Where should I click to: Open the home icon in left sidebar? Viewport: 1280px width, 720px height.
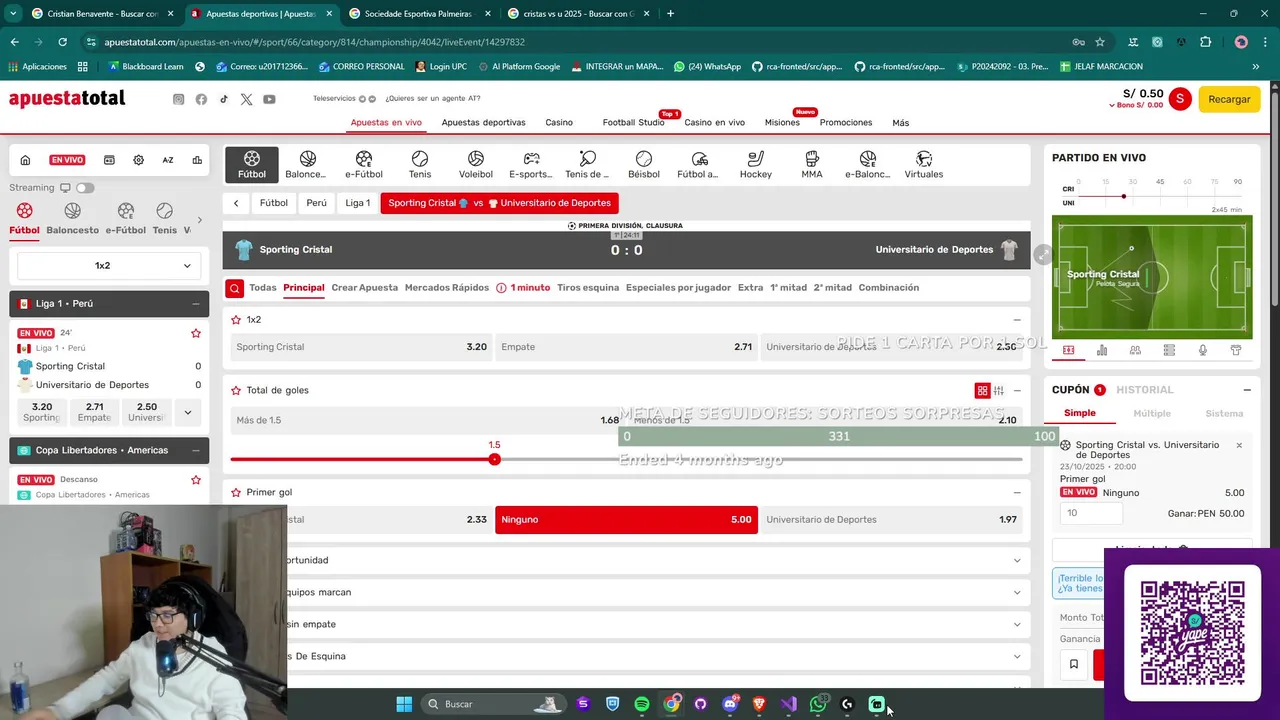coord(25,160)
